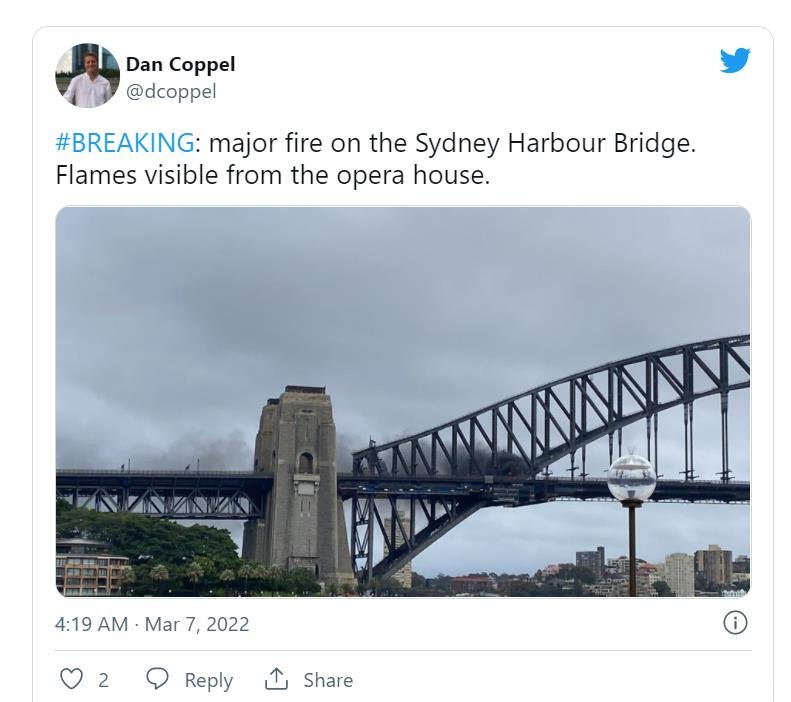Click the like count number 2
791x702 pixels.
[103, 680]
